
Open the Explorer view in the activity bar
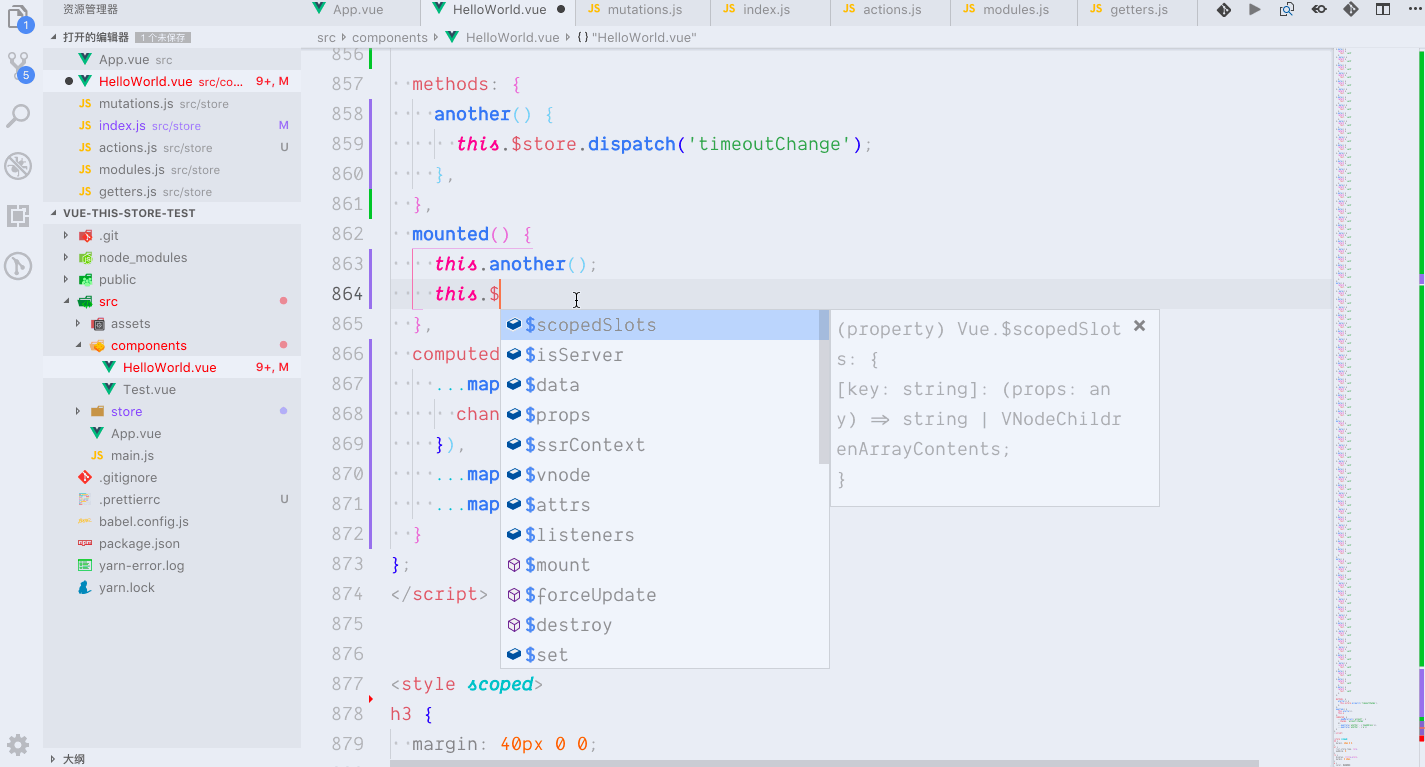(x=20, y=16)
